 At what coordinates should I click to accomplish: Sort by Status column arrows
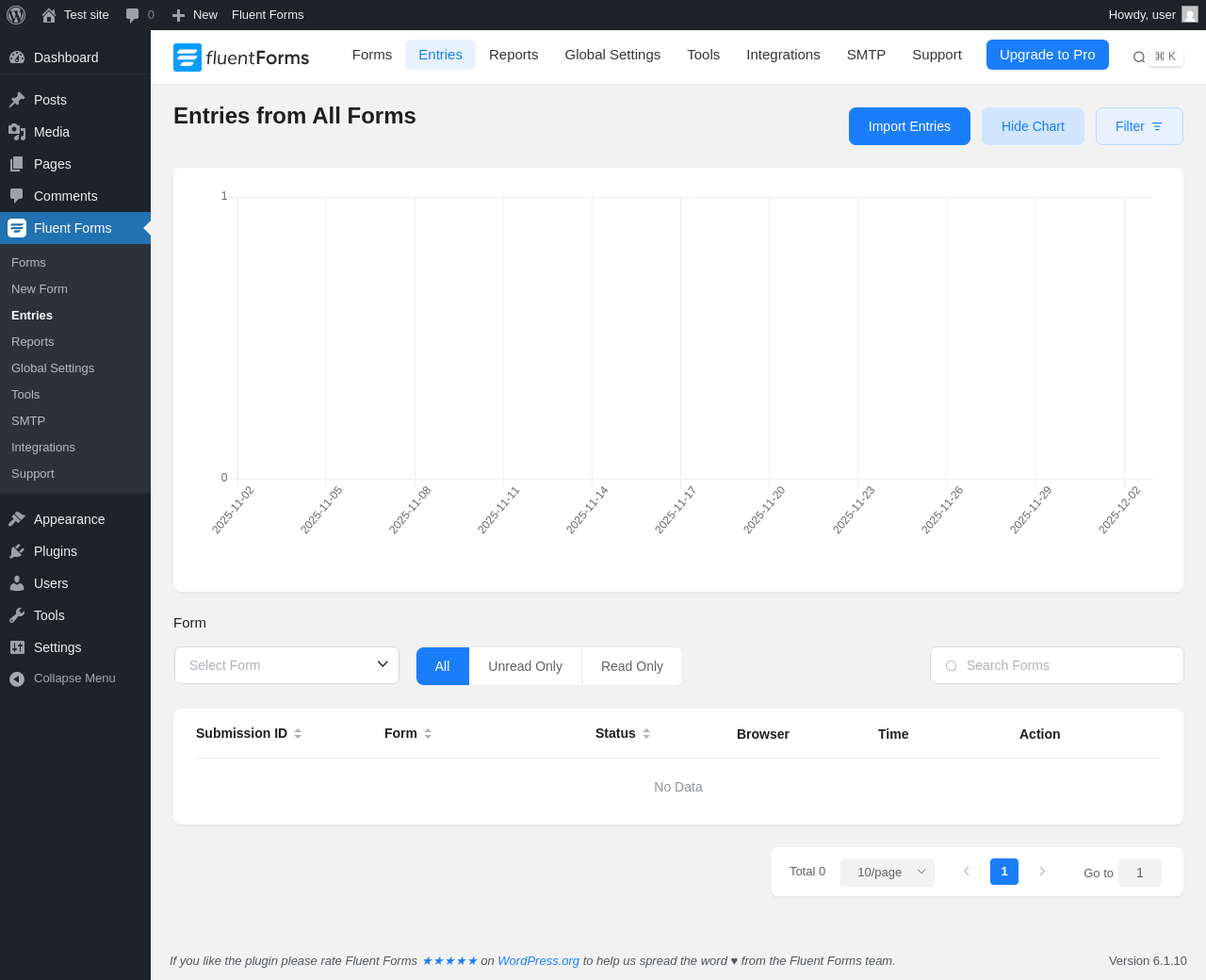point(646,733)
